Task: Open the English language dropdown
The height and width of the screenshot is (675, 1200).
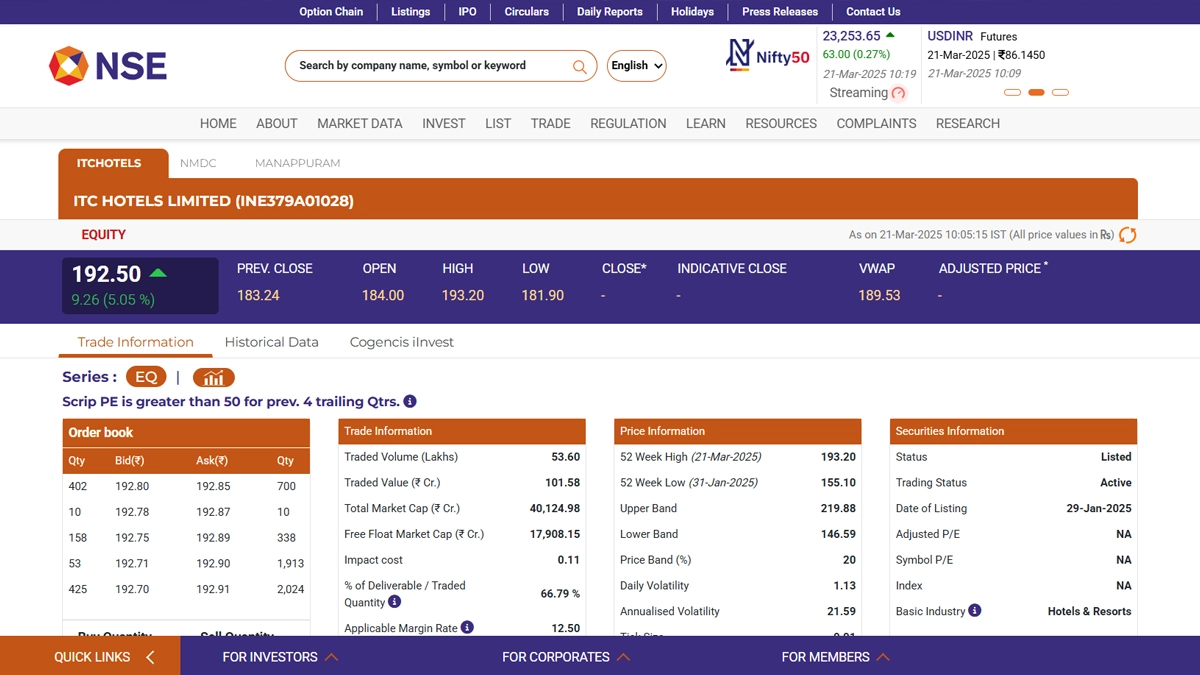Action: coord(636,66)
